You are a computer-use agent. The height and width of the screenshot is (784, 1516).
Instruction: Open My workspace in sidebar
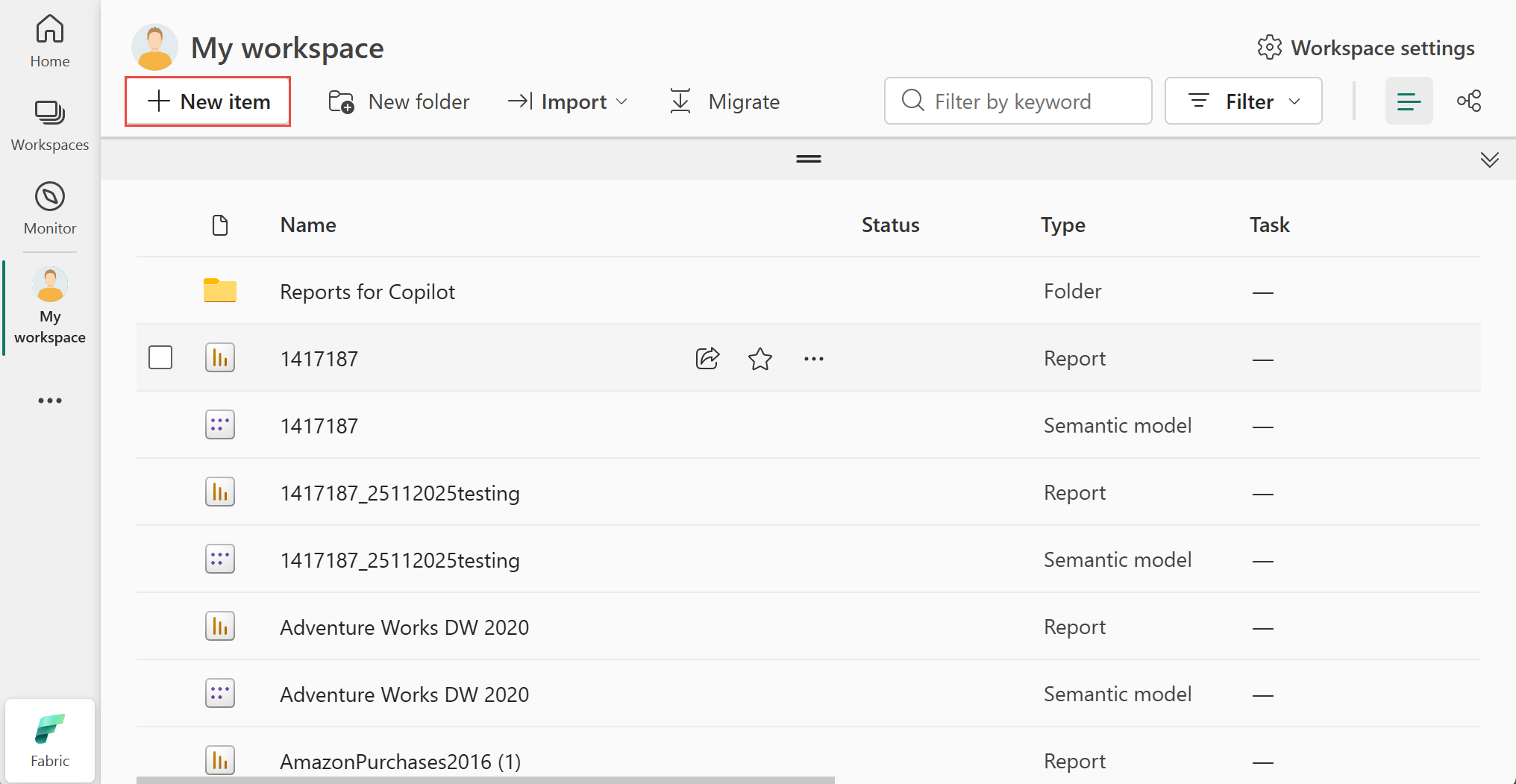[50, 306]
